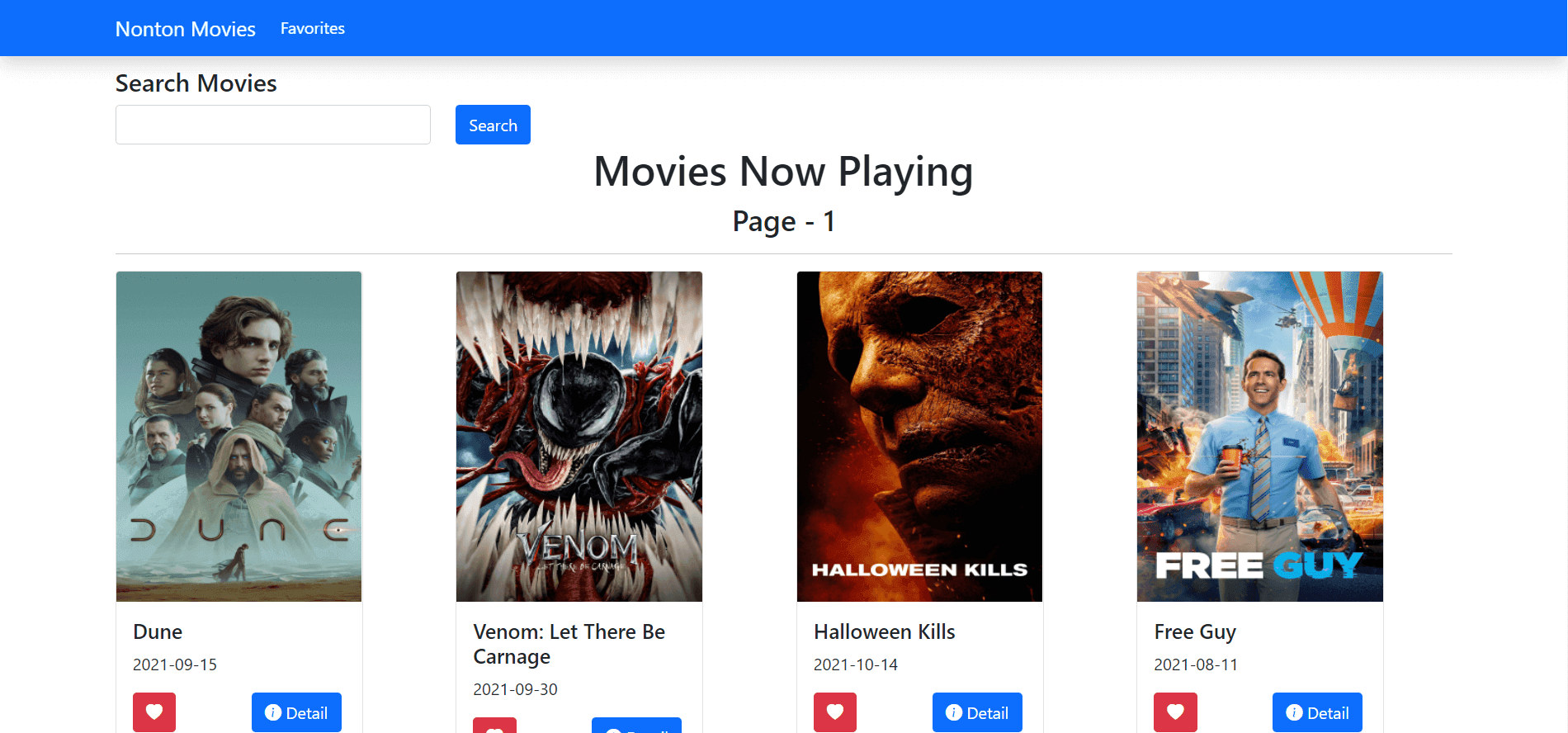
Task: Favorite Halloween Kills with the heart button
Action: (835, 712)
